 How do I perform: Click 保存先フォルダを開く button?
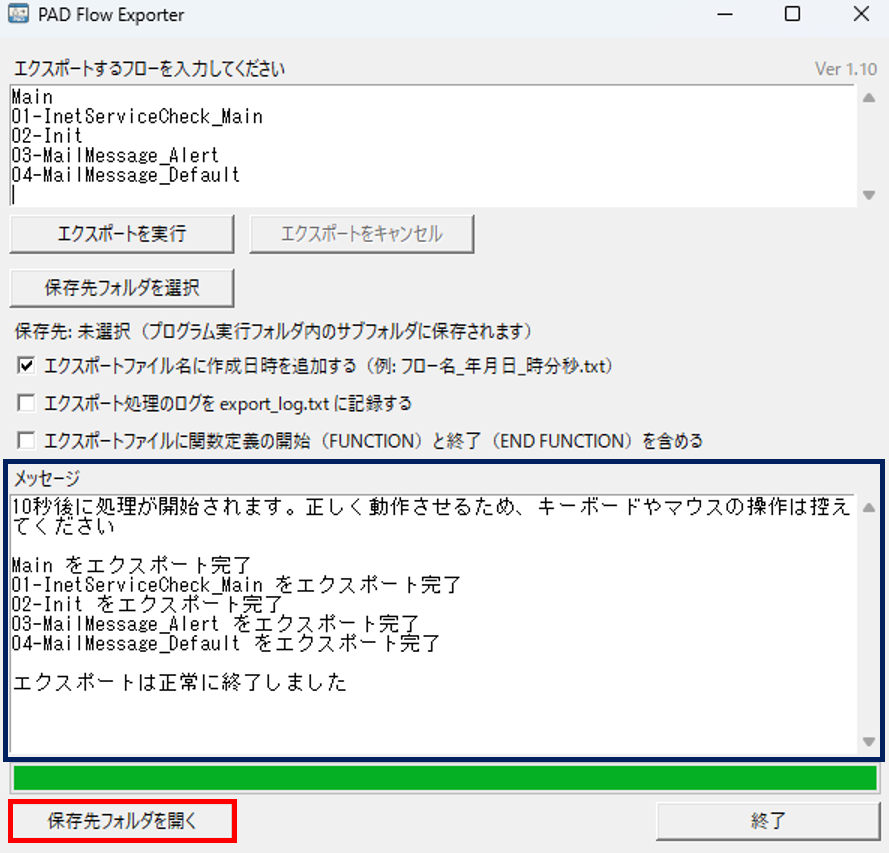122,821
